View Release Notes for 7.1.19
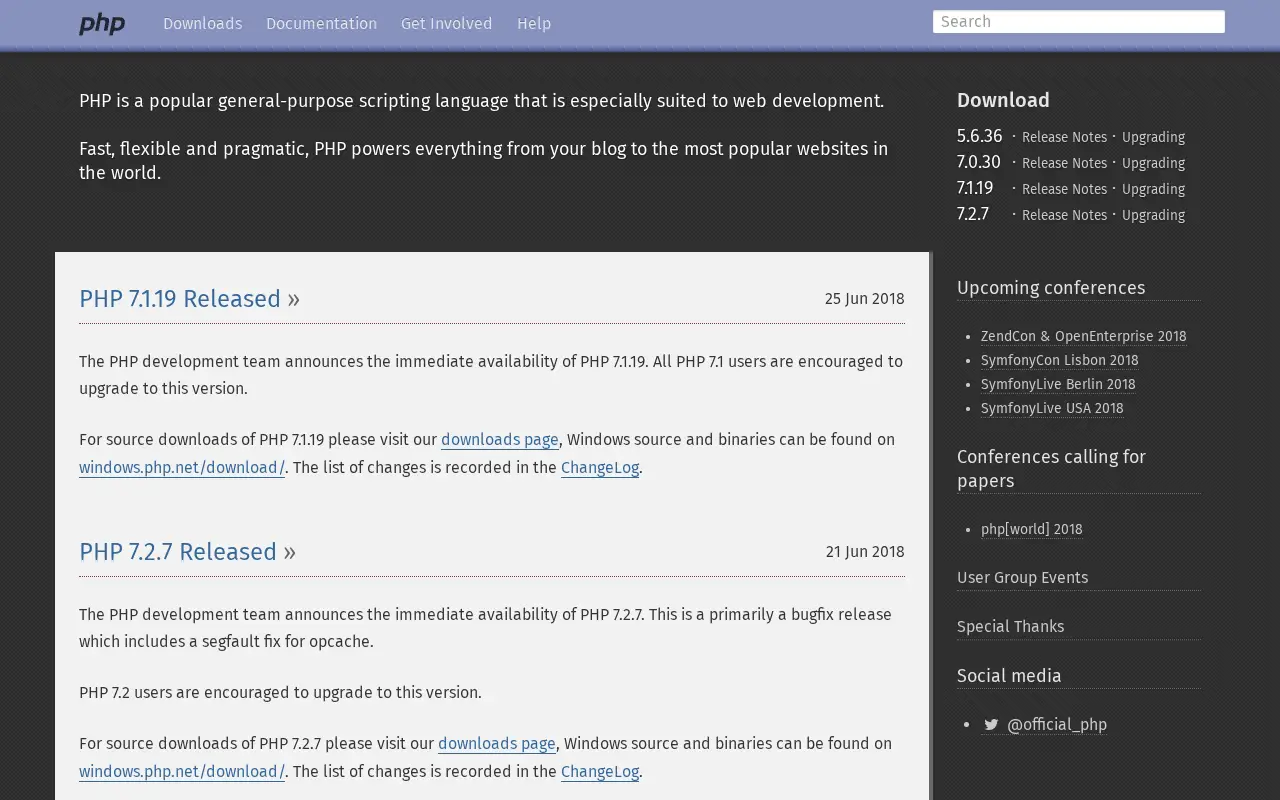 (x=1064, y=189)
